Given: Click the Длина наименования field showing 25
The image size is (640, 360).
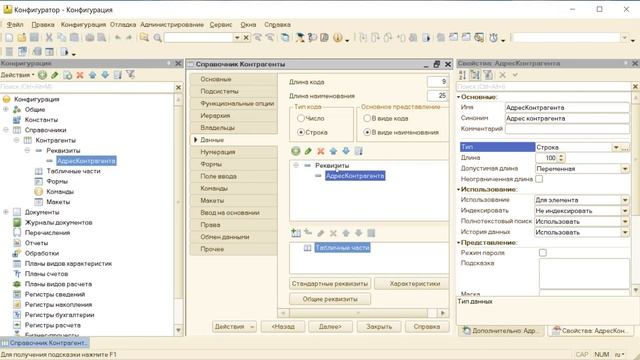Looking at the screenshot, I should click(438, 96).
